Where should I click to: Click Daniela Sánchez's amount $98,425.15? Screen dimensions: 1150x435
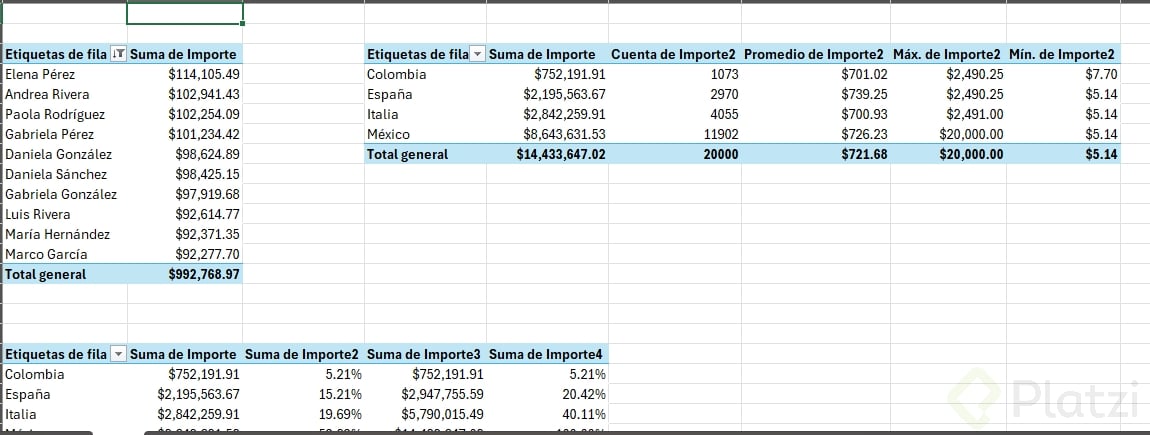pos(206,174)
